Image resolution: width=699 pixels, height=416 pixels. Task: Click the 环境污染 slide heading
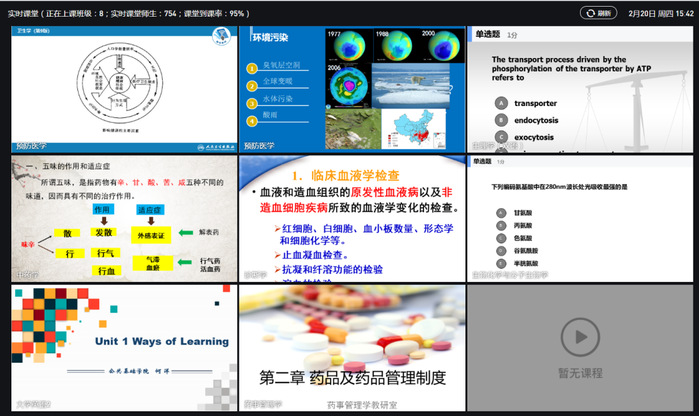(x=270, y=37)
